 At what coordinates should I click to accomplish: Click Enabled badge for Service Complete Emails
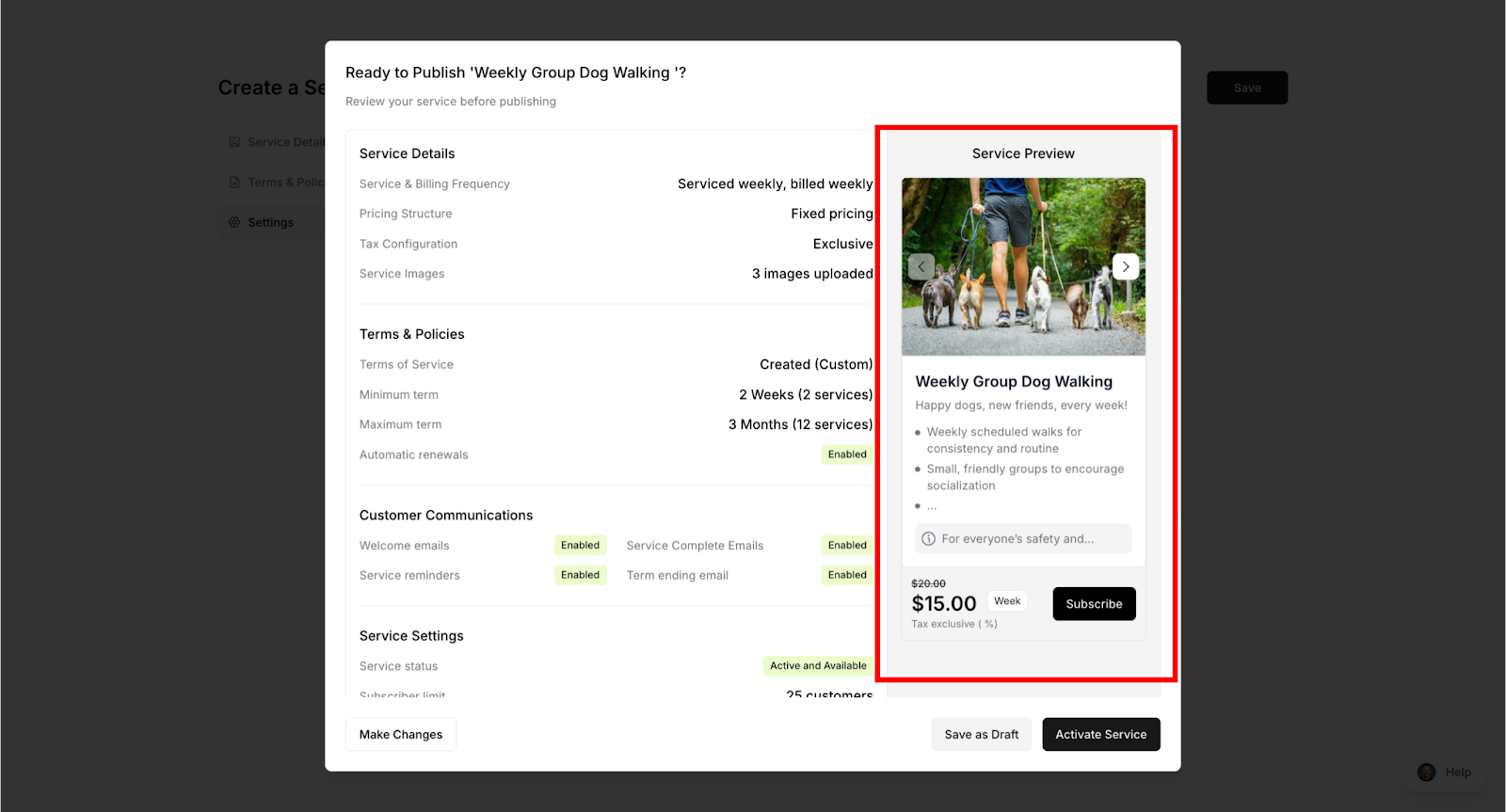[847, 546]
